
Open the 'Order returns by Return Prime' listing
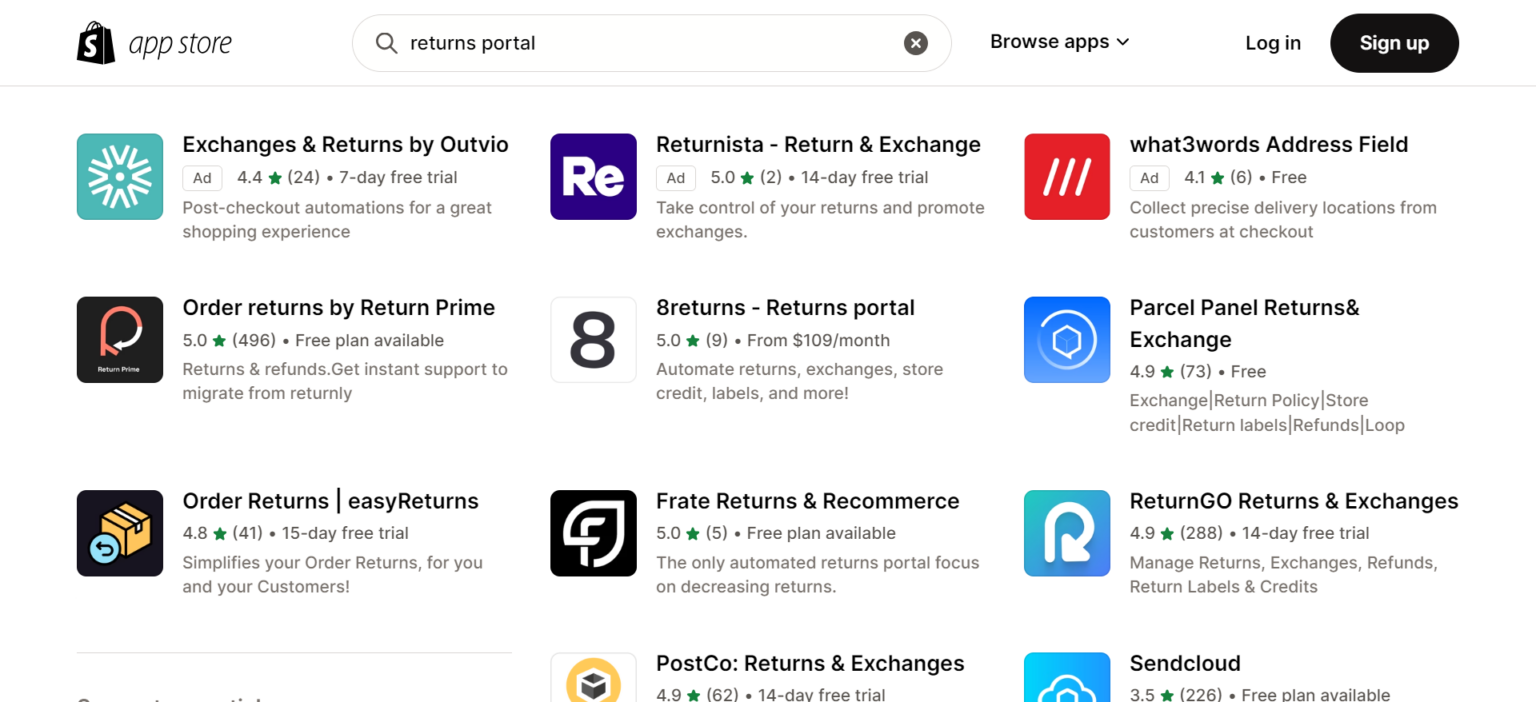point(338,307)
